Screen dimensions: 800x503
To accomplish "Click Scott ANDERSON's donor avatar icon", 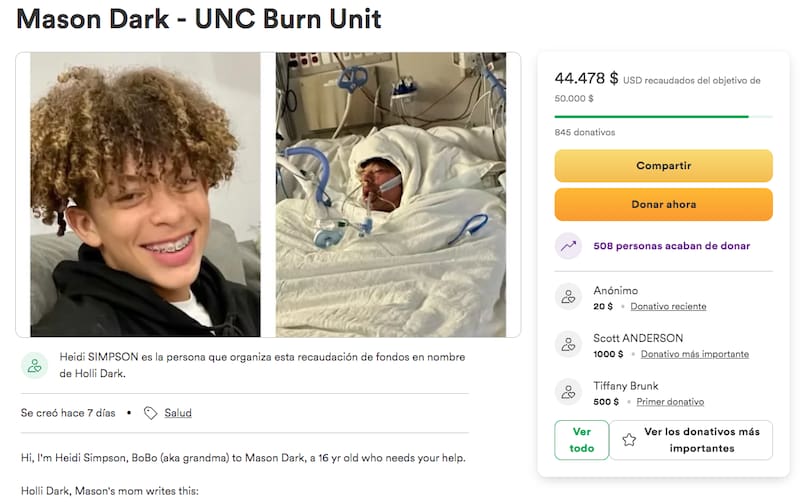I will tap(569, 345).
